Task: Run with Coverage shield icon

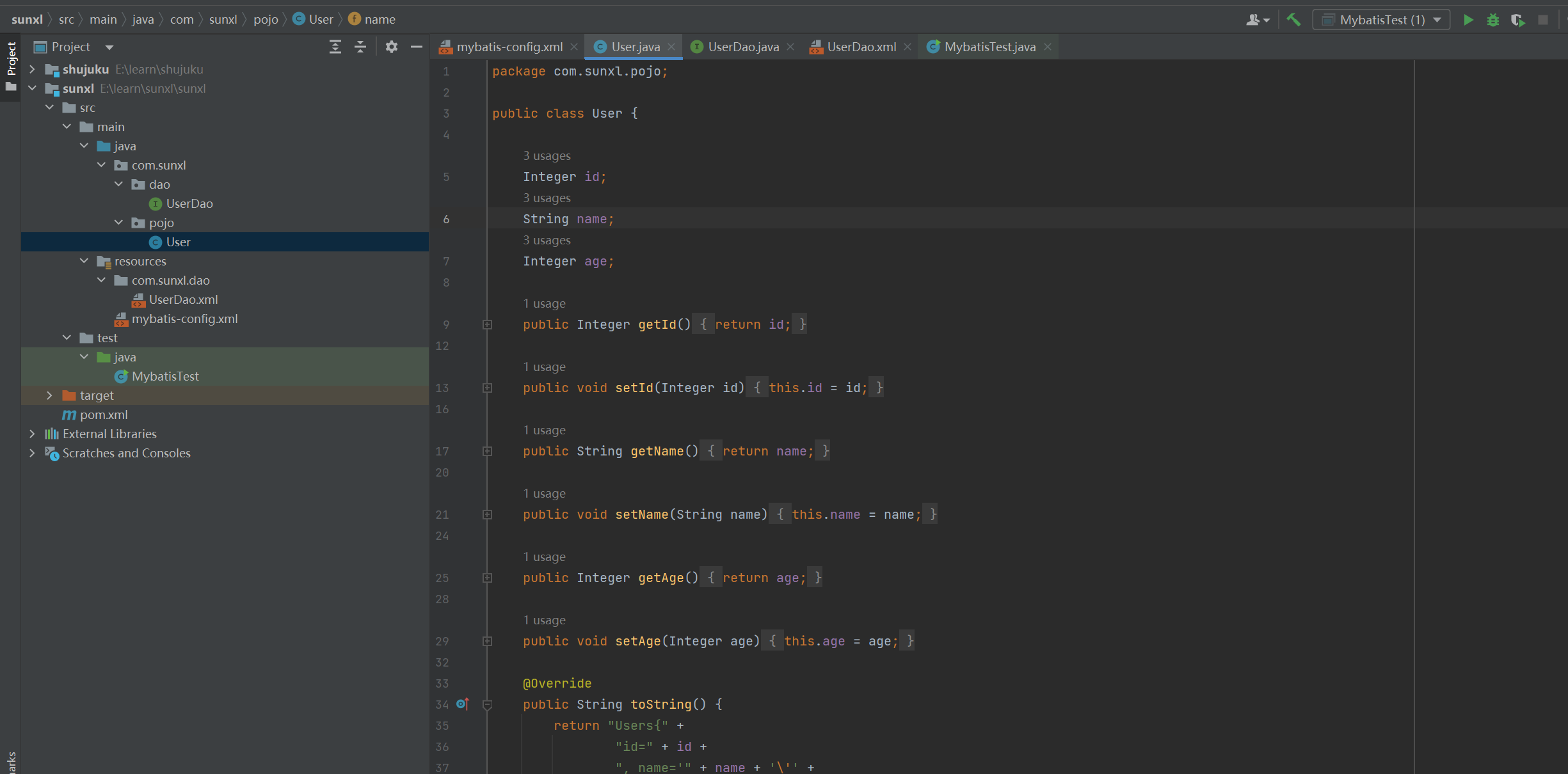Action: [x=1517, y=20]
